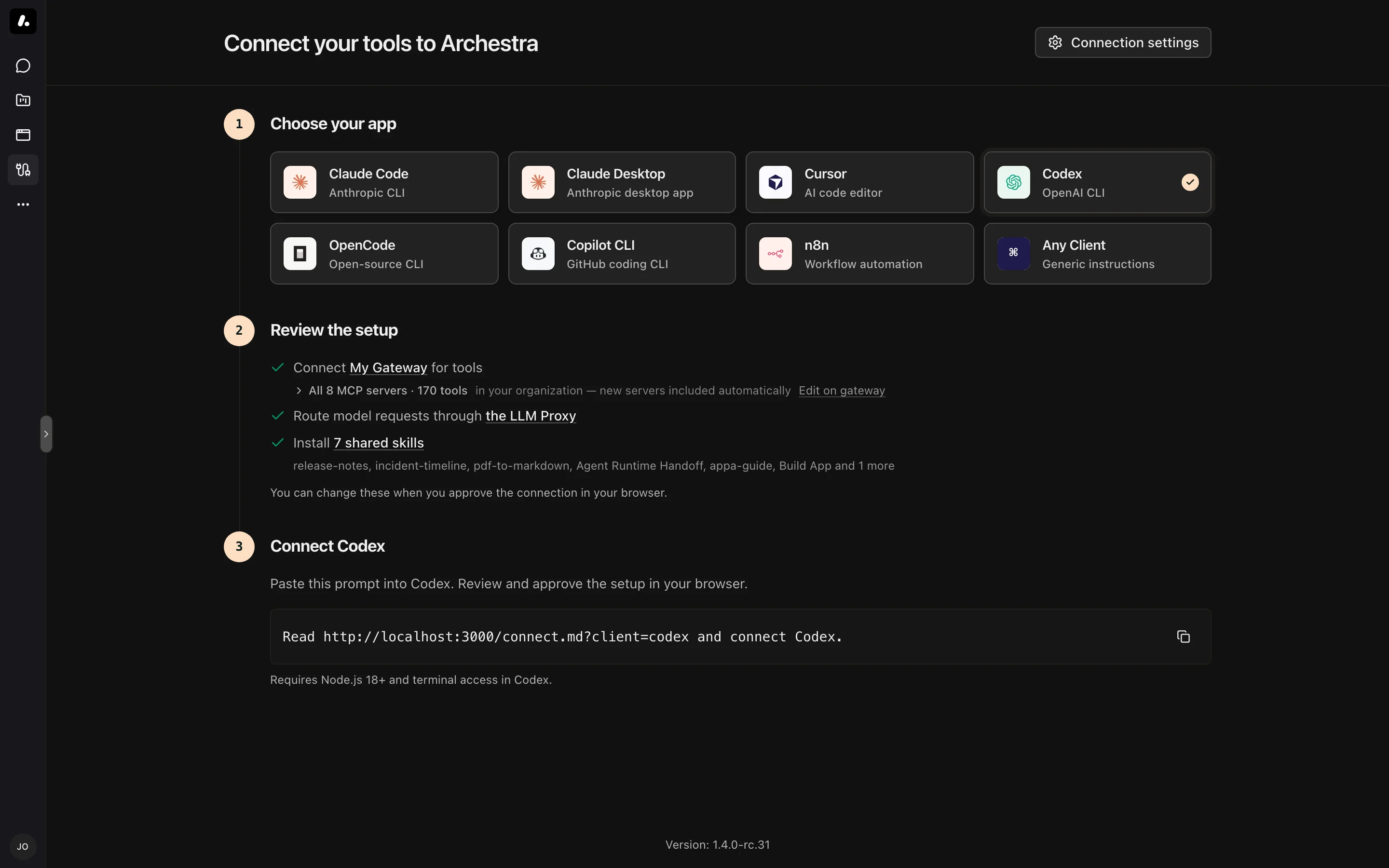
Task: Open the Archestra logo home icon
Action: click(x=23, y=21)
